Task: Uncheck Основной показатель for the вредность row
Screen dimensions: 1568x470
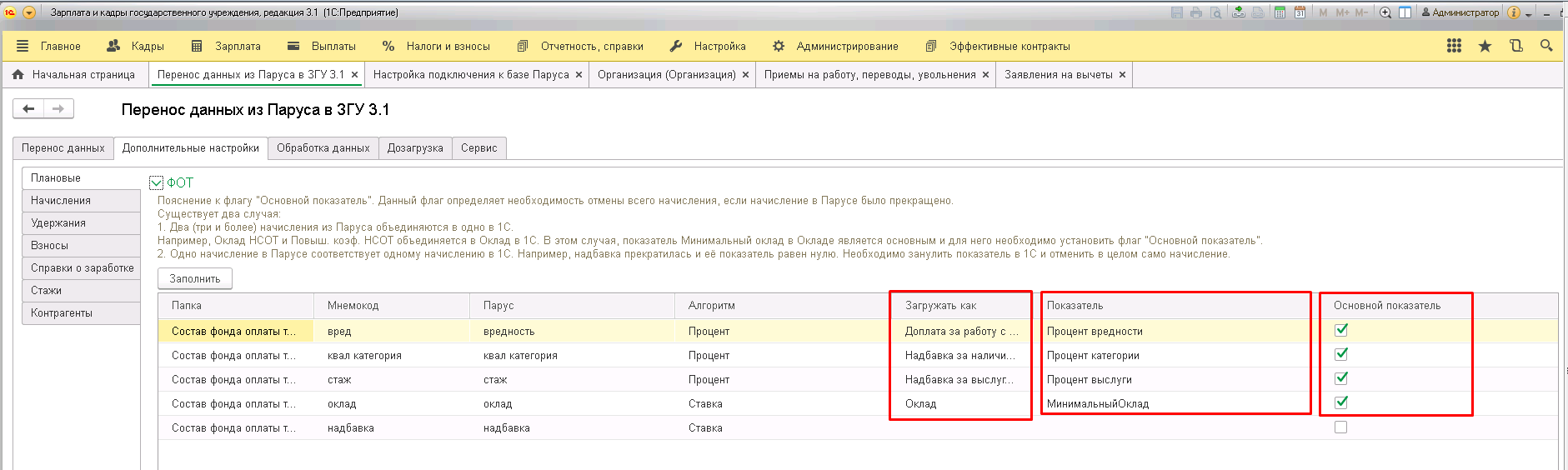Action: click(x=1340, y=330)
